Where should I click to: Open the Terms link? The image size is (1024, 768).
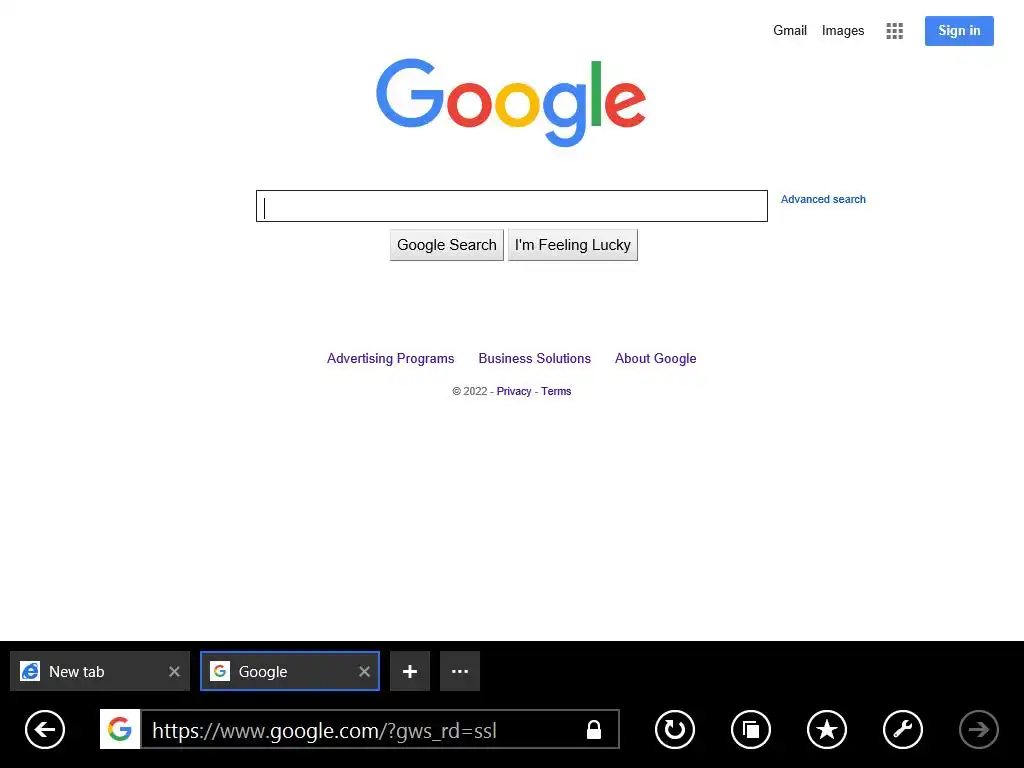(556, 391)
